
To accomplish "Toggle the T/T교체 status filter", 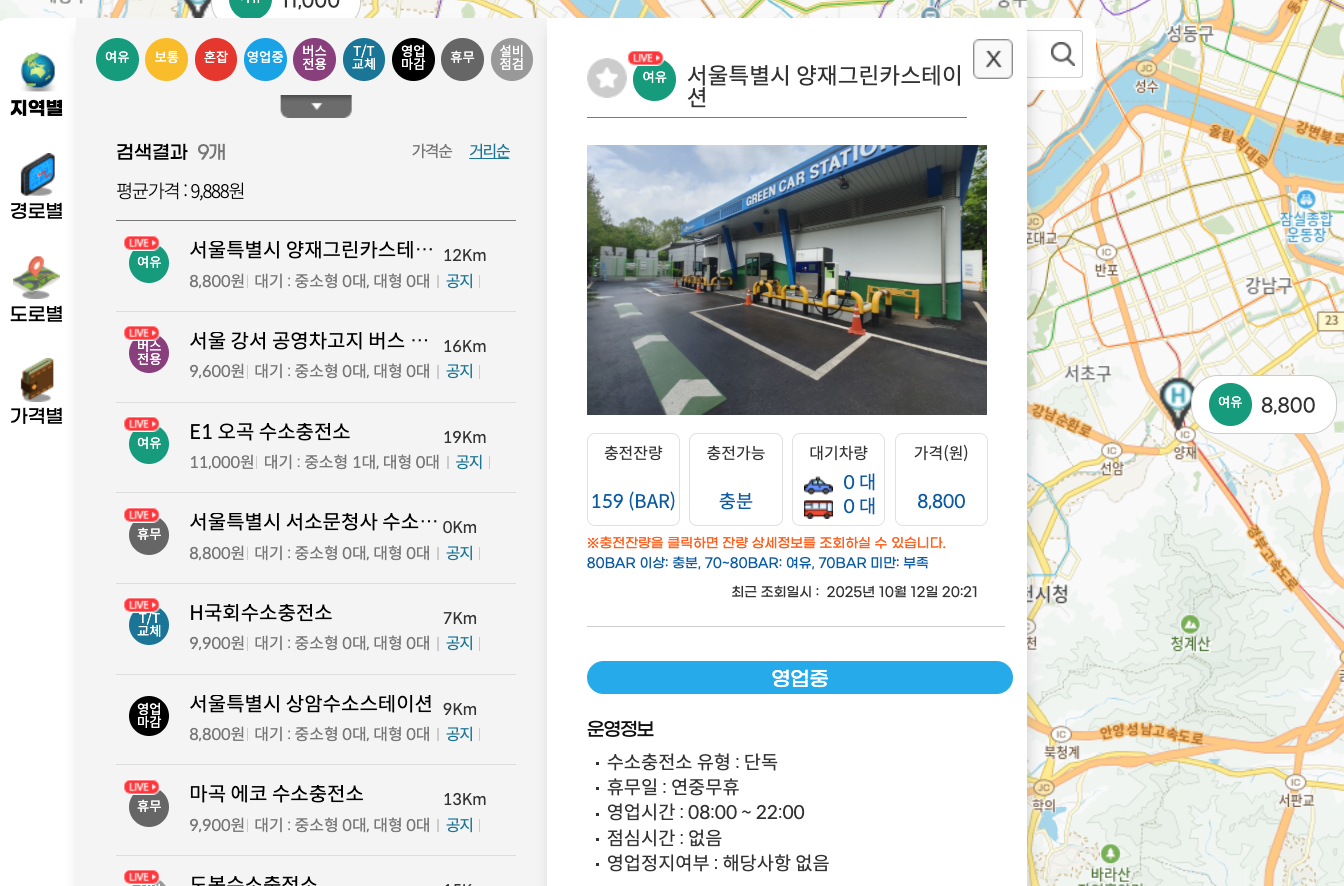I will (x=364, y=59).
